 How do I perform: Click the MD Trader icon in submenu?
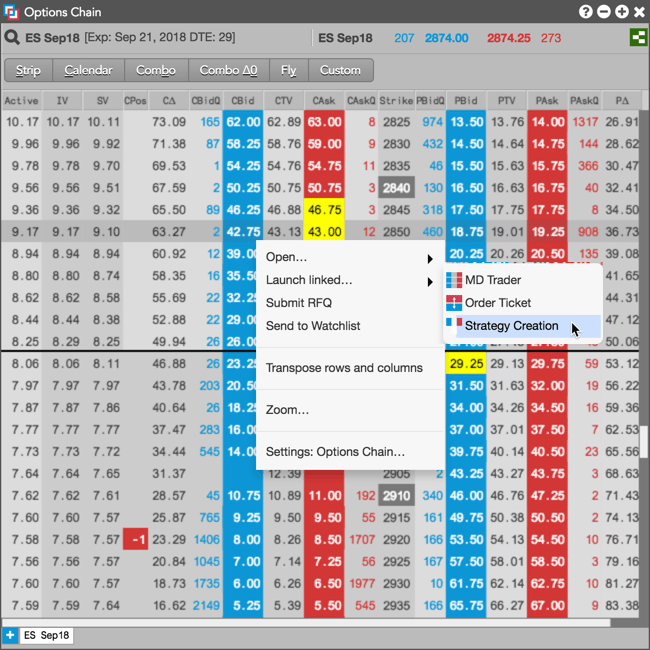tap(454, 280)
